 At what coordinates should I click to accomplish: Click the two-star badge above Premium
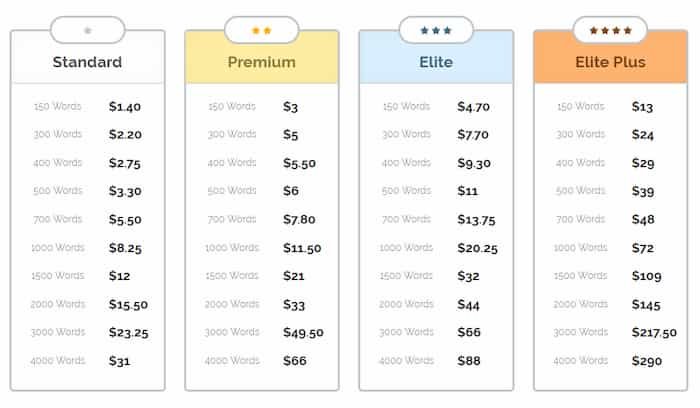coord(262,31)
